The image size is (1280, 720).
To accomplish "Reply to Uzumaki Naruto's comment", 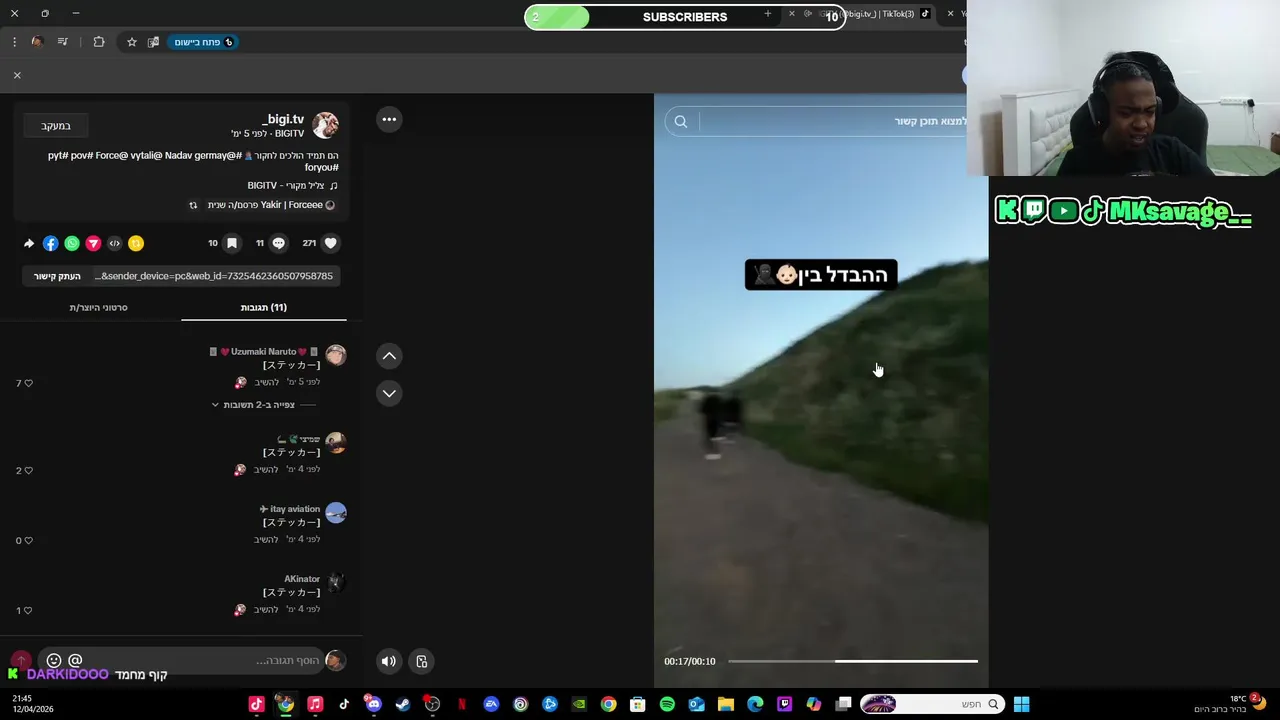I will click(x=266, y=382).
